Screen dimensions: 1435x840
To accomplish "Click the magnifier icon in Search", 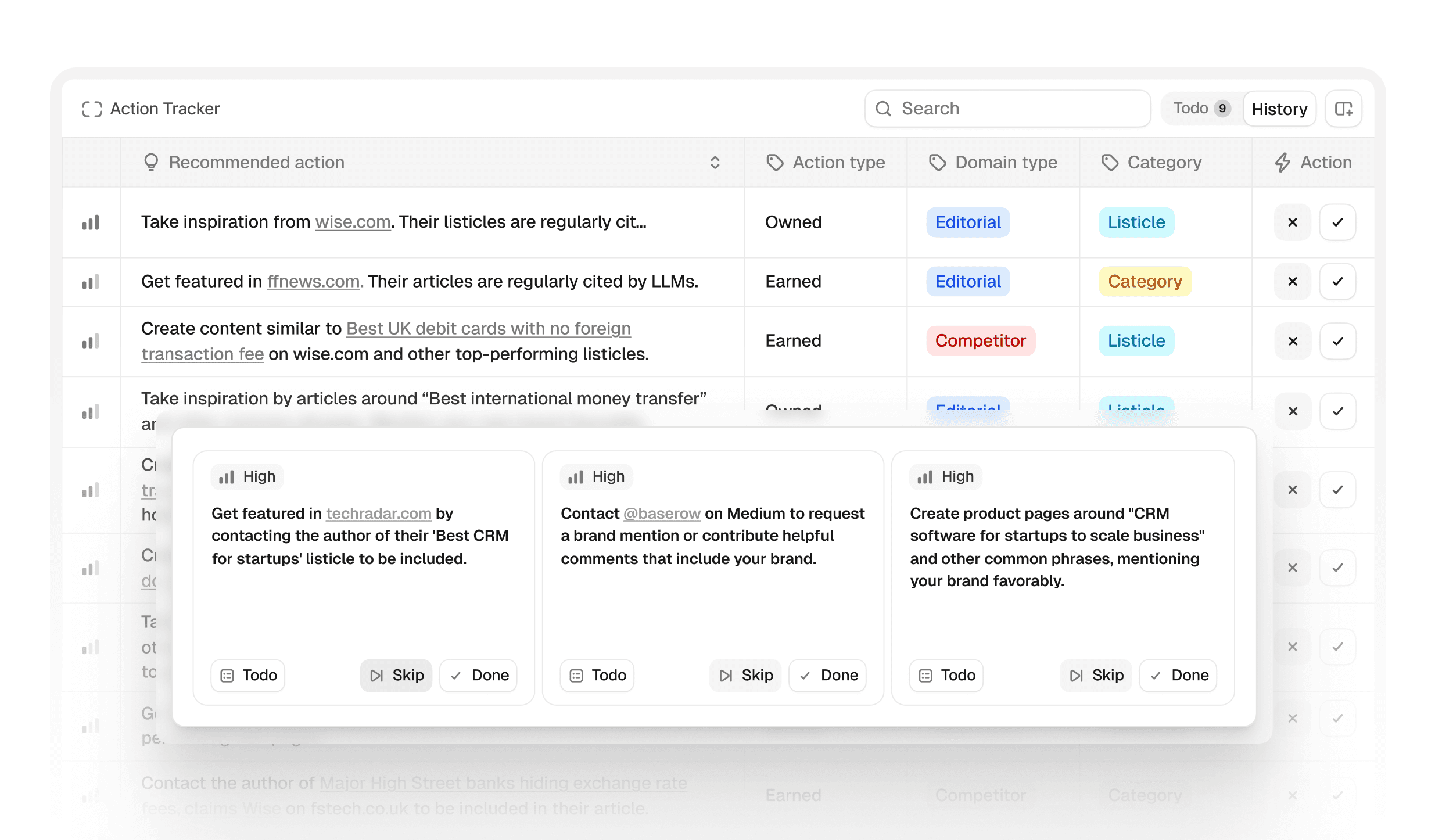I will point(883,109).
